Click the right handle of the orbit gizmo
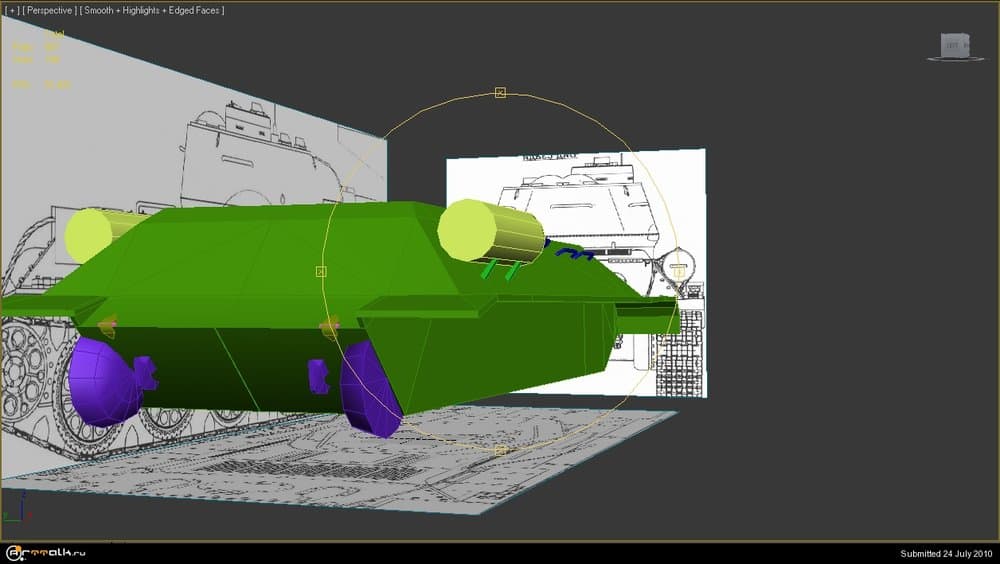The image size is (1000, 564). coord(679,271)
